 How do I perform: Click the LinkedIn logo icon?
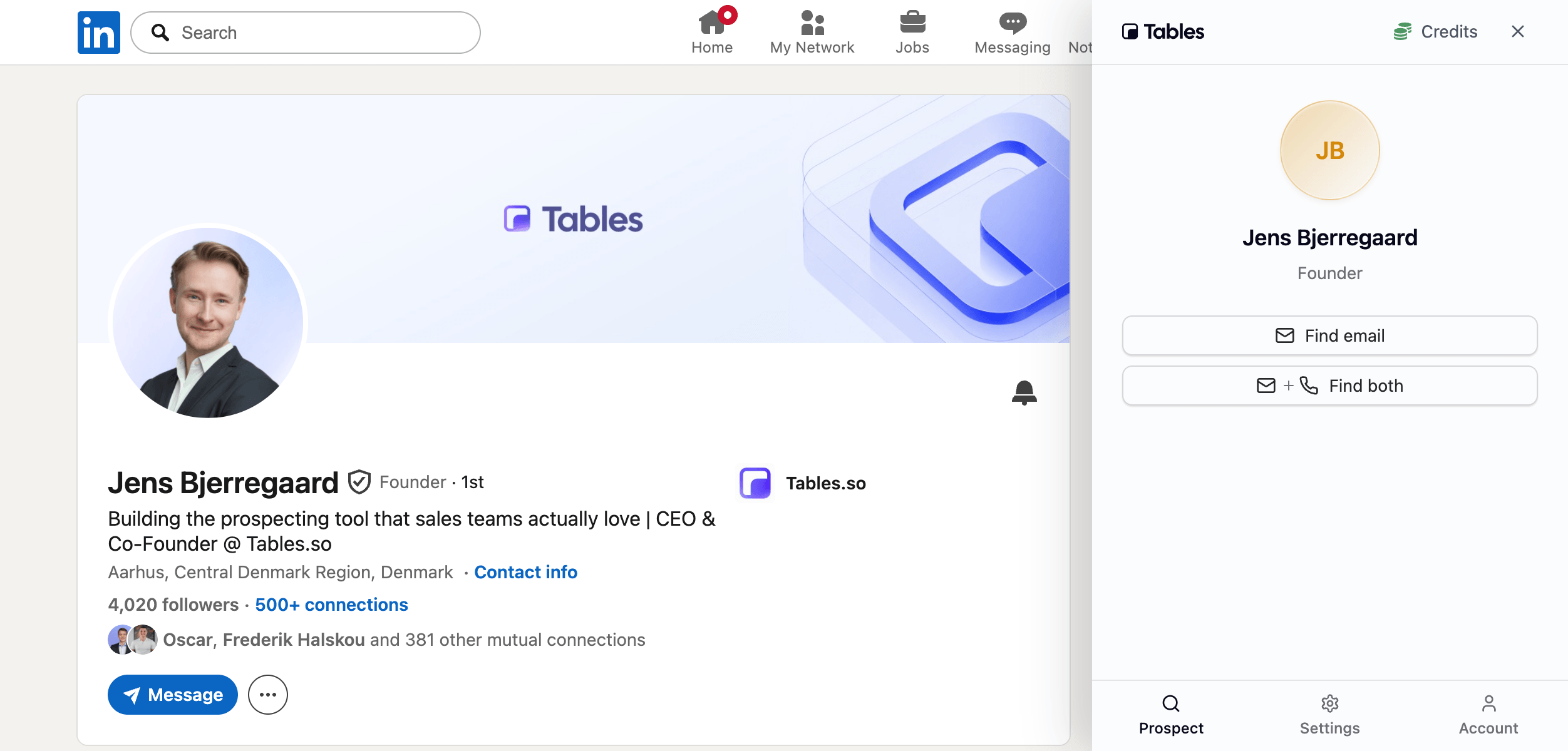(99, 33)
